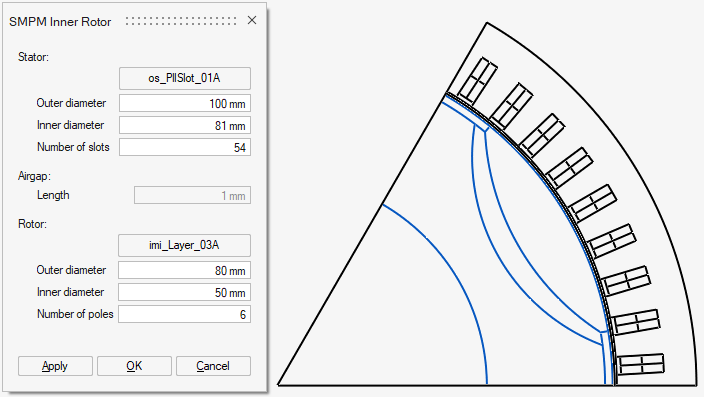Select the 'Number of poles' label

tap(75, 314)
